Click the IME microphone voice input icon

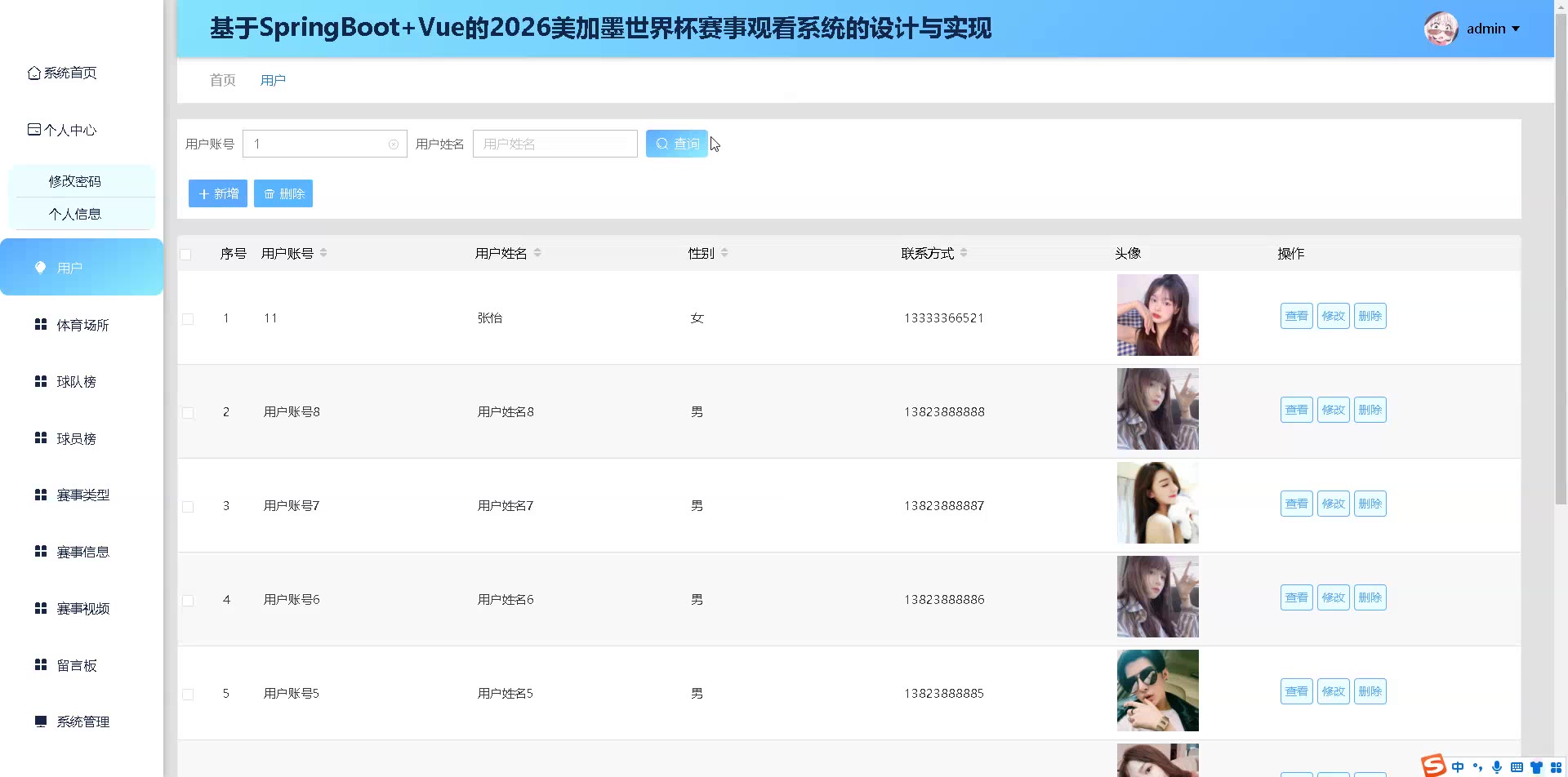[x=1497, y=767]
